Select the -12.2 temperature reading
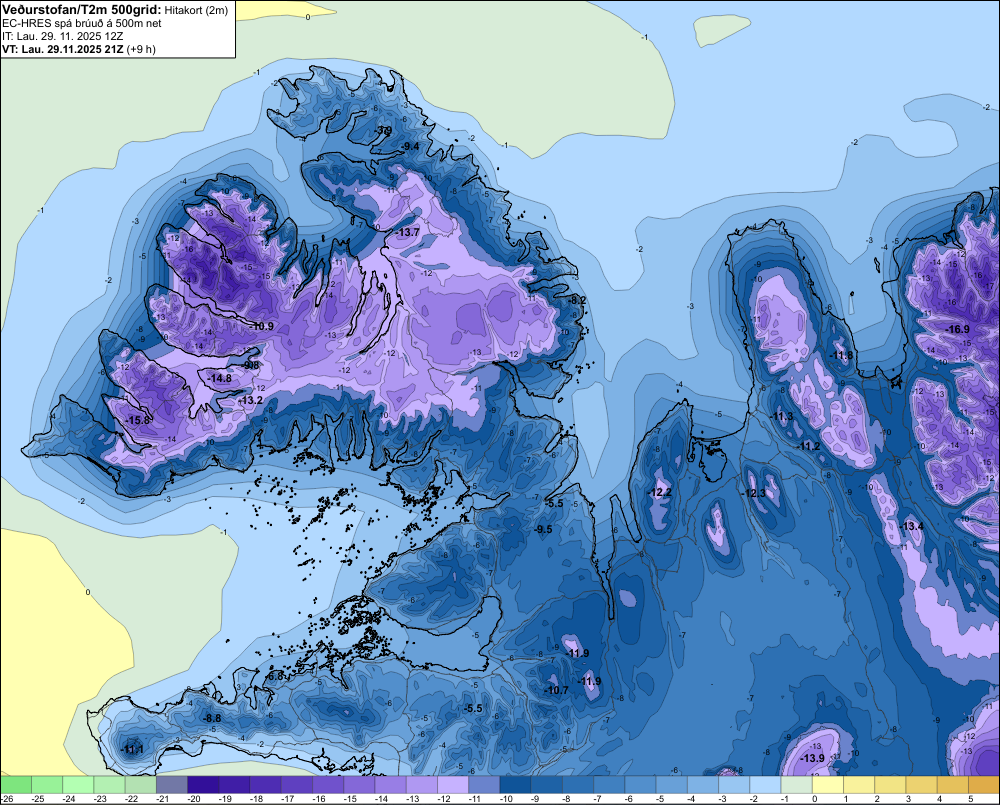 click(x=659, y=492)
